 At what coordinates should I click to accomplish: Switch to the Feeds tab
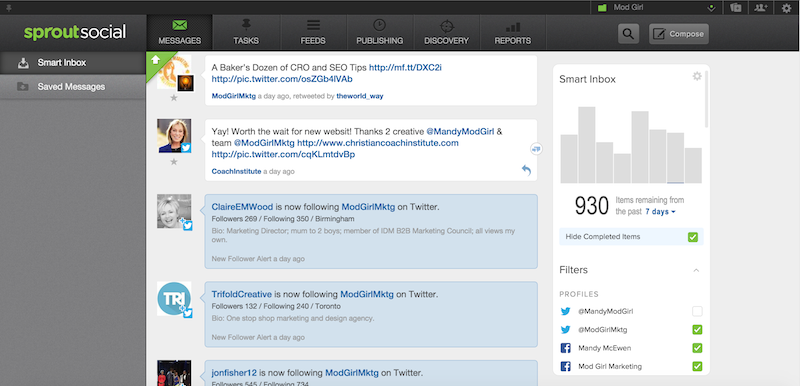click(x=313, y=33)
